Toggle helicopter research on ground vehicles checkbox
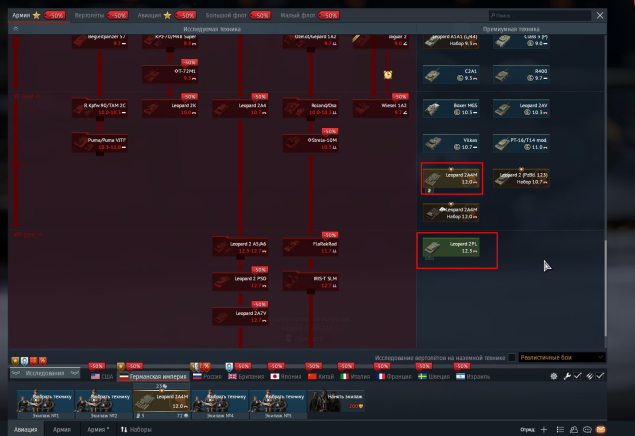635x436 pixels. pos(512,357)
